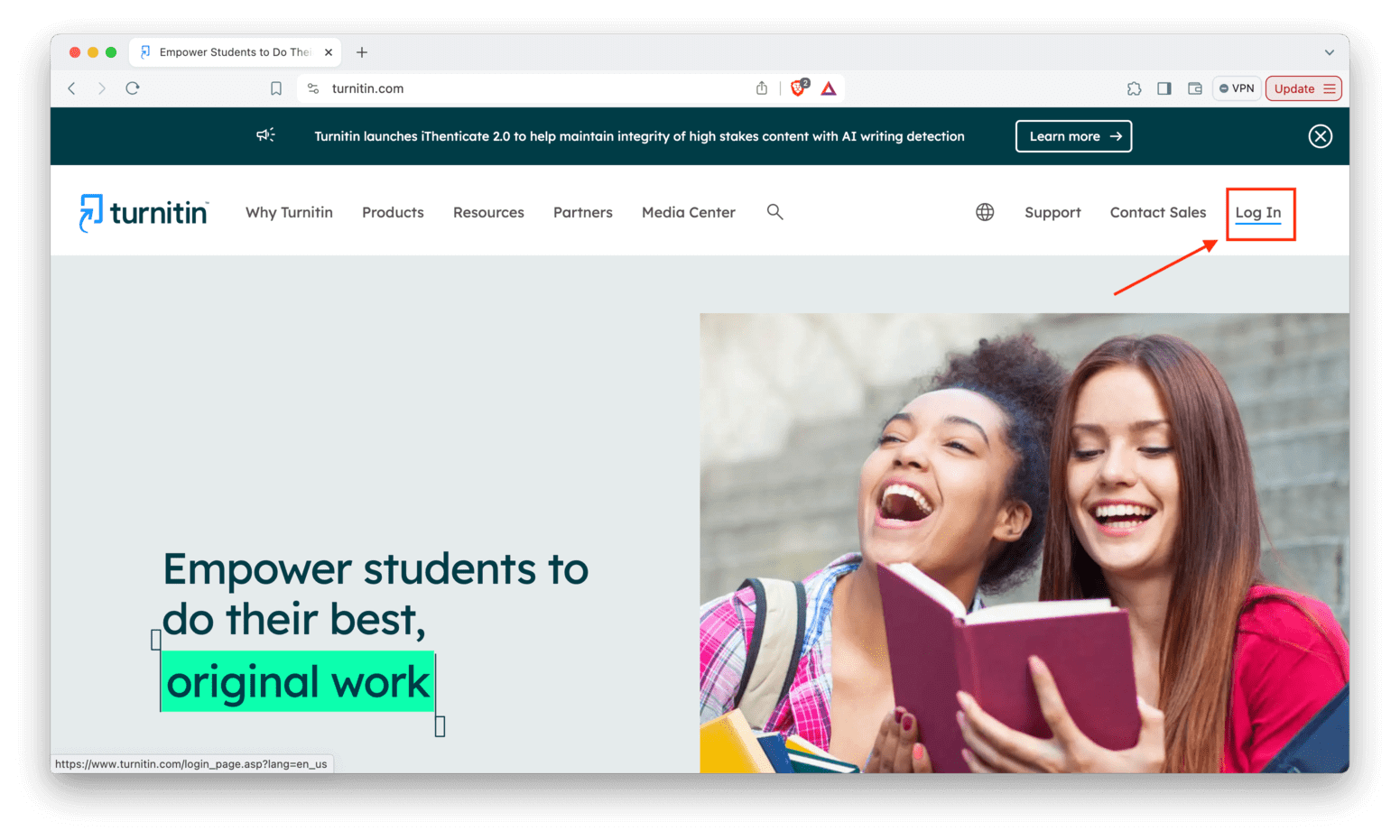Click the share icon in the toolbar
This screenshot has width=1400, height=840.
click(761, 88)
